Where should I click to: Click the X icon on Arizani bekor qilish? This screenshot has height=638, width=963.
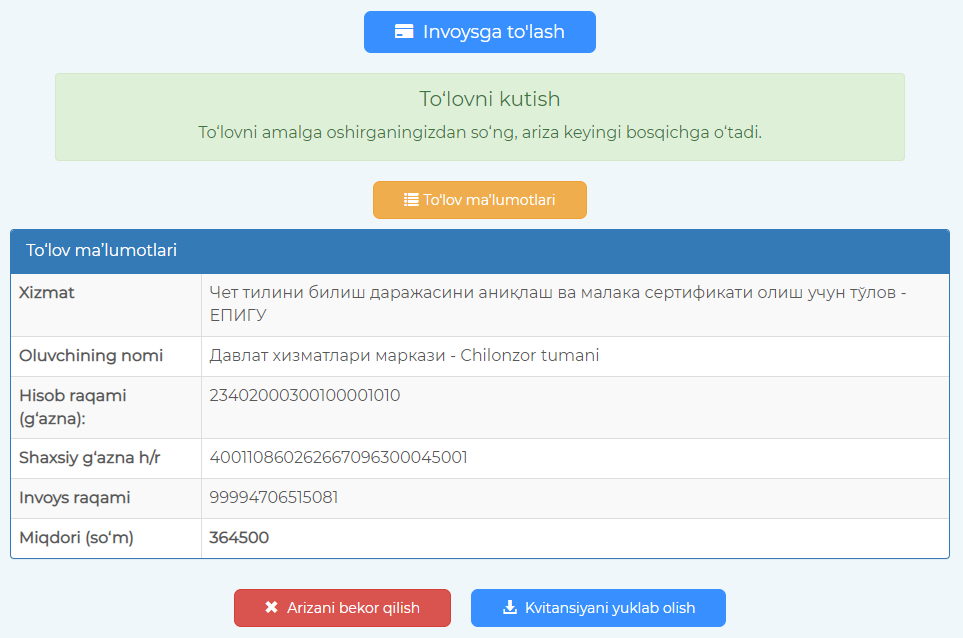click(271, 607)
